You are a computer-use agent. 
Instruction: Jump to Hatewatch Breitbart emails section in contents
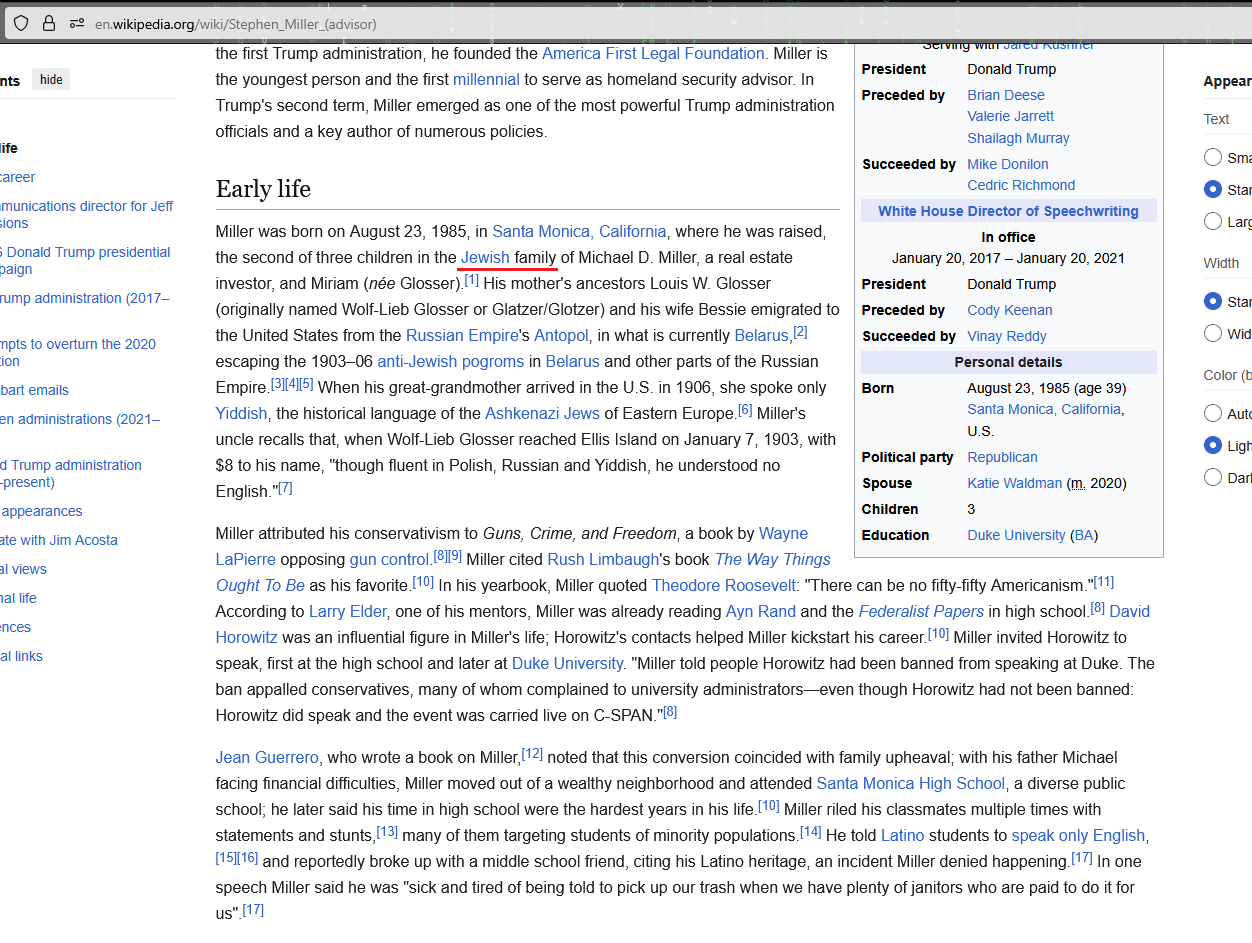[x=34, y=390]
